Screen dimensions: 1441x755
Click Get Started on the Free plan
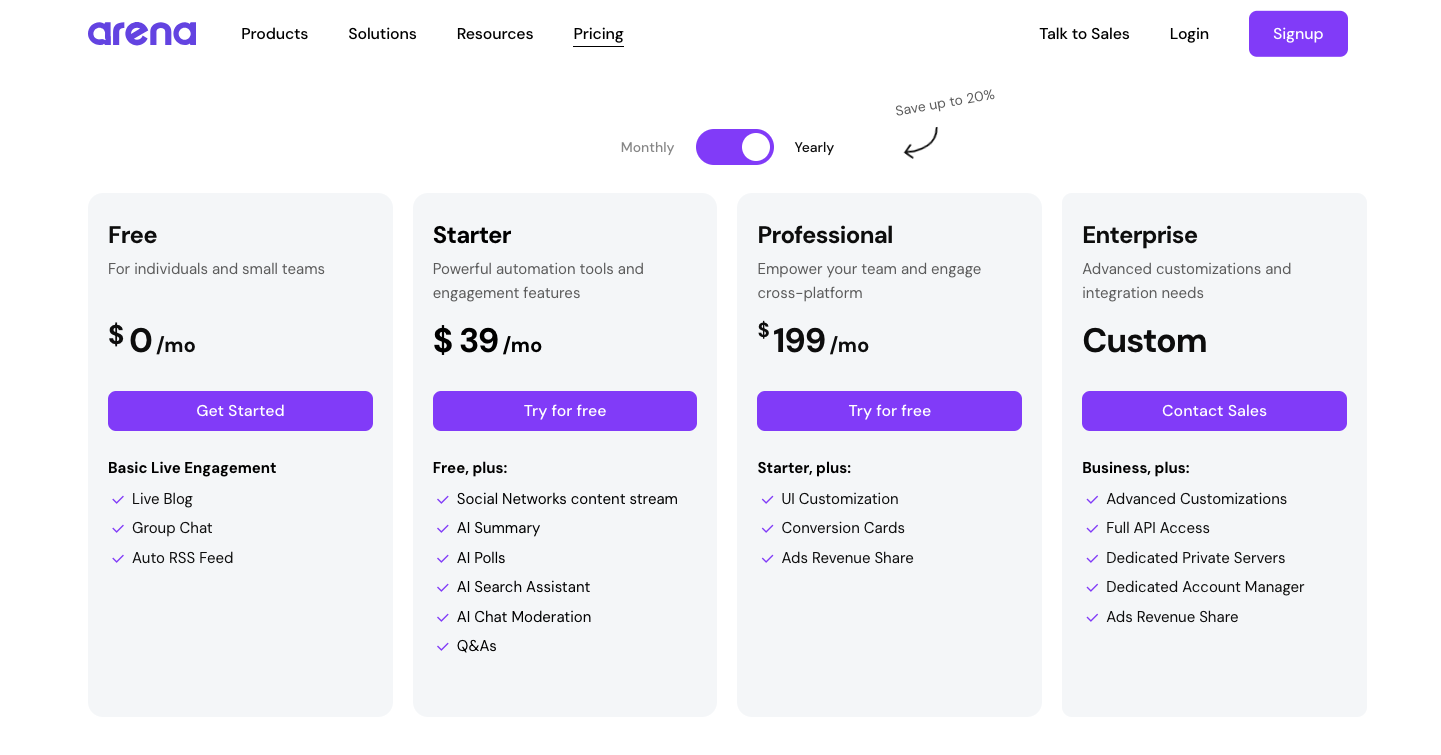[240, 411]
